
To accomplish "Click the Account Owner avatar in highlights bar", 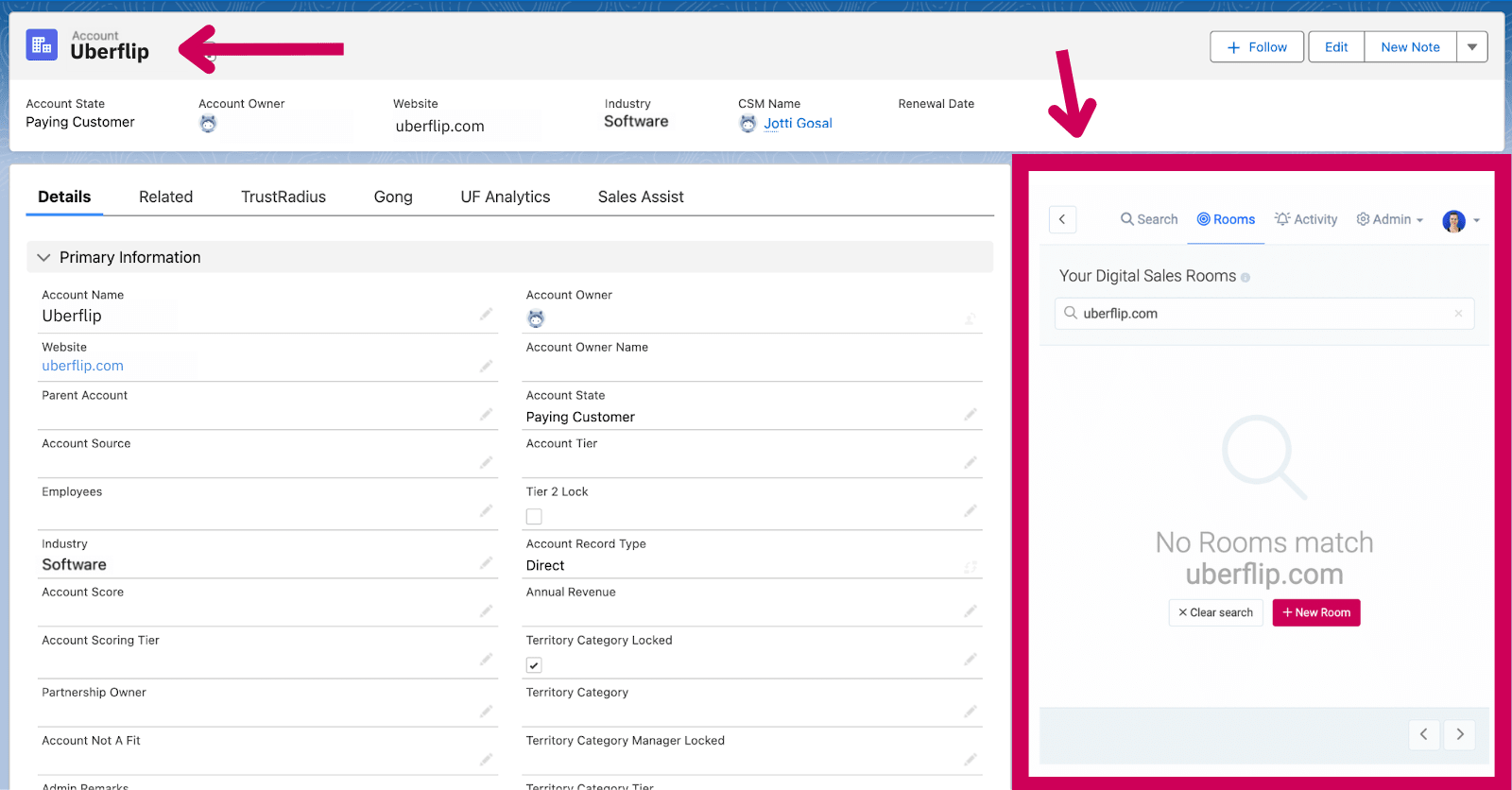I will pyautogui.click(x=208, y=124).
